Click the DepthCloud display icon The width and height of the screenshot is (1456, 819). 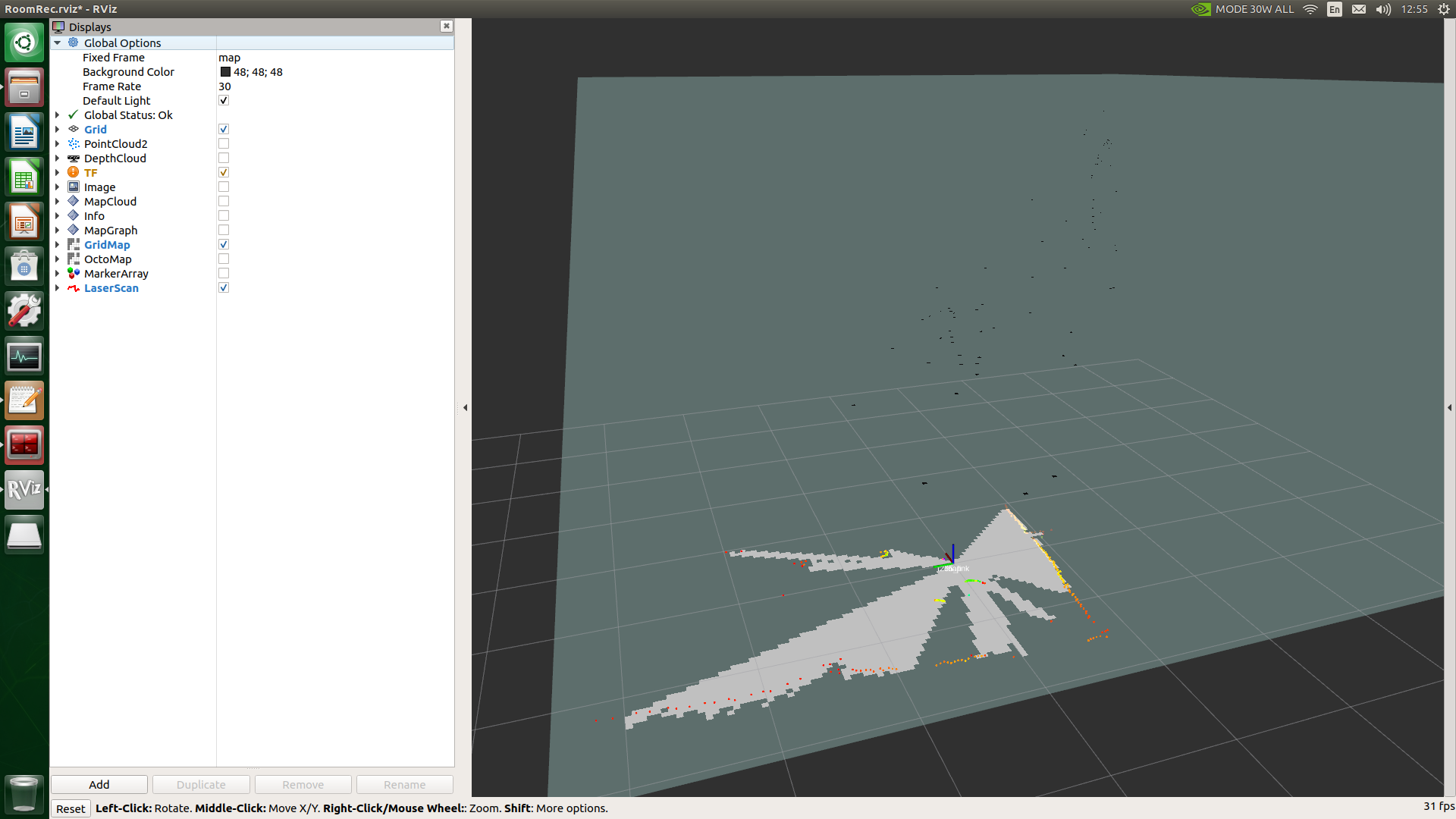pyautogui.click(x=74, y=158)
